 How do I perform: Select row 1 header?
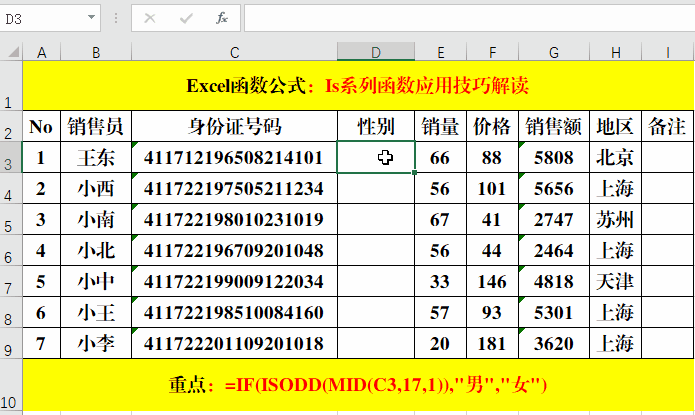11,86
